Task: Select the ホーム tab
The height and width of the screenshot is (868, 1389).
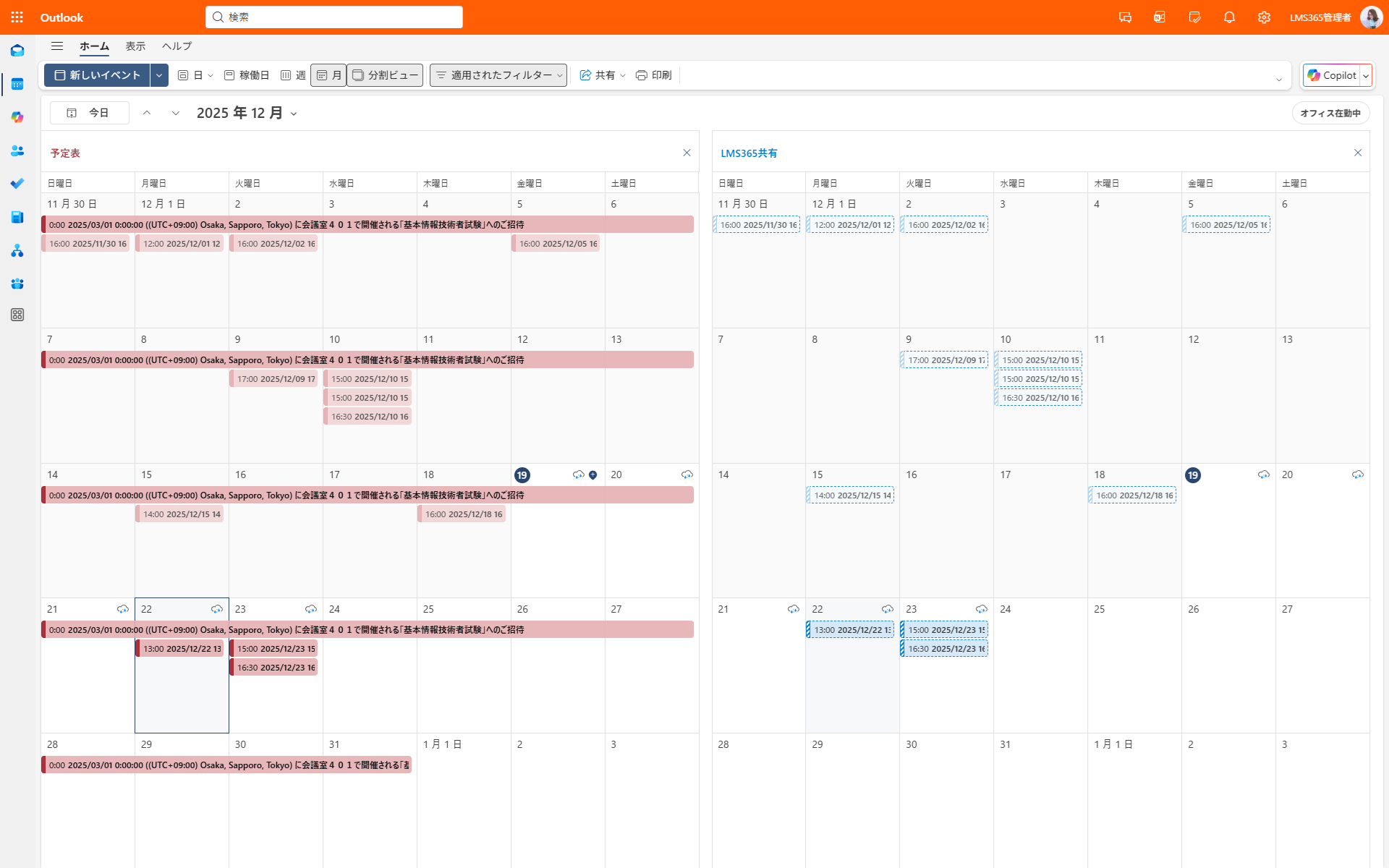Action: (x=94, y=46)
